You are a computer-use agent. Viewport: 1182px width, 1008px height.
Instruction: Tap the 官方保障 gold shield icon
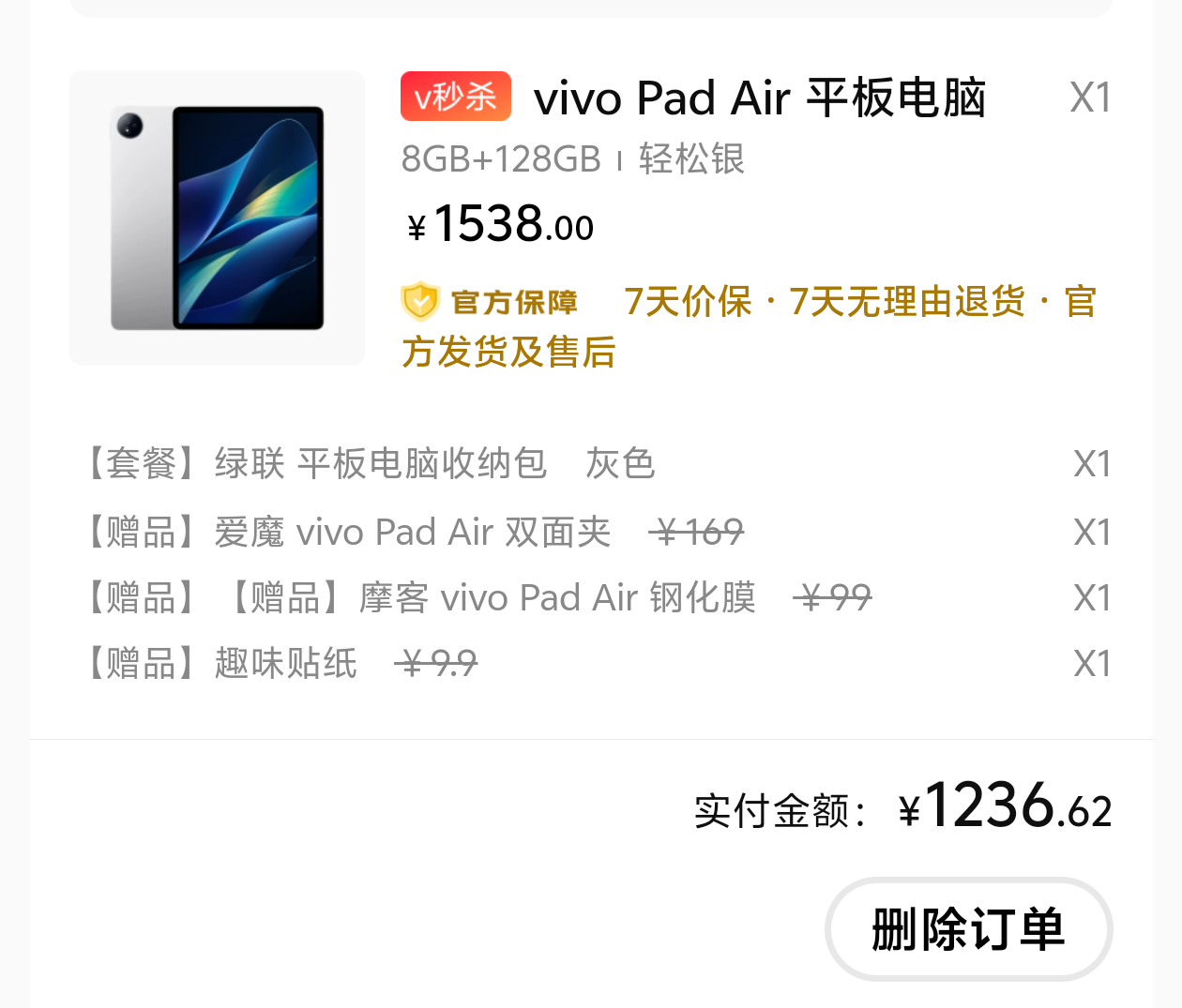point(420,302)
